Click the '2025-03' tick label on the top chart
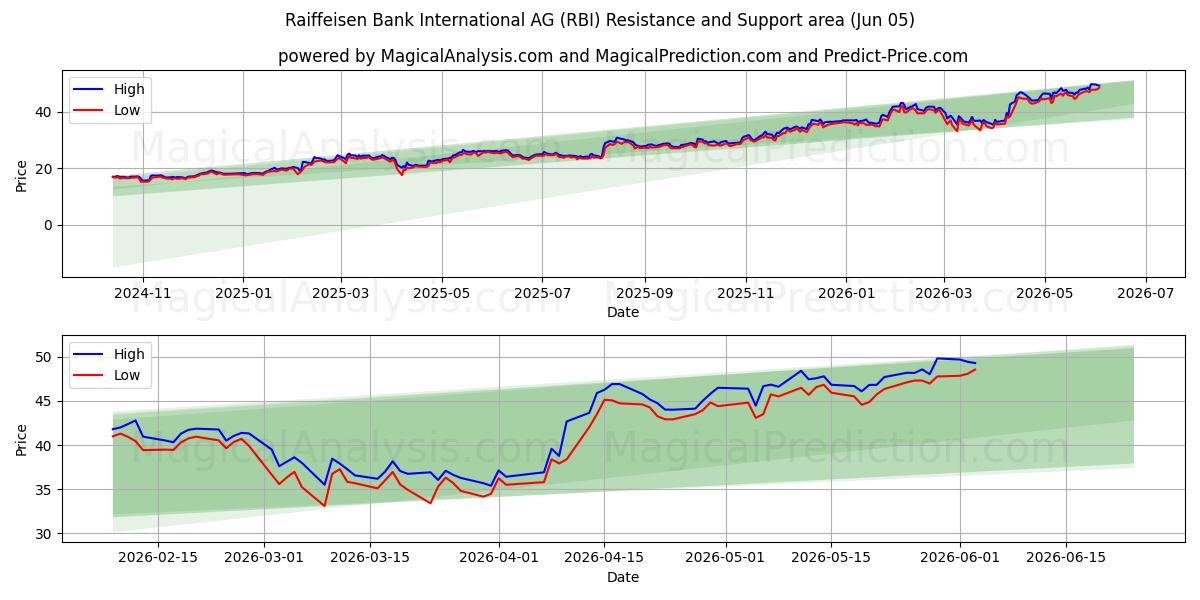Viewport: 1200px width, 600px height. click(x=341, y=294)
